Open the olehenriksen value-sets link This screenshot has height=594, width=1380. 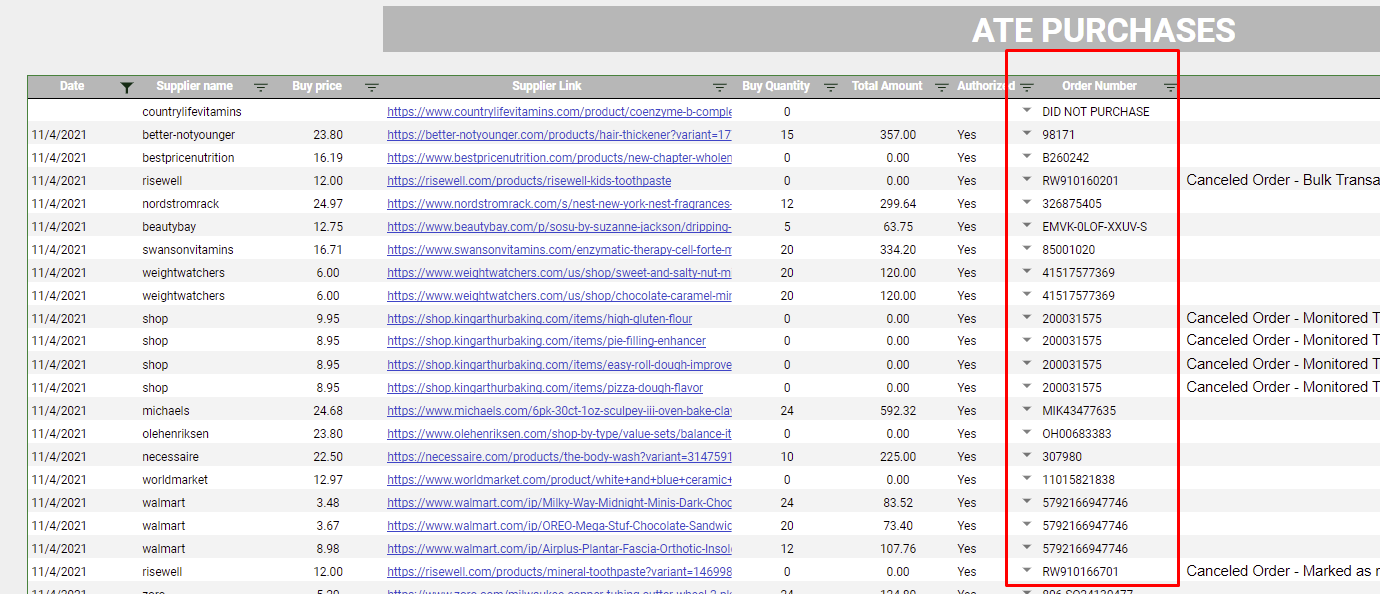pyautogui.click(x=559, y=434)
